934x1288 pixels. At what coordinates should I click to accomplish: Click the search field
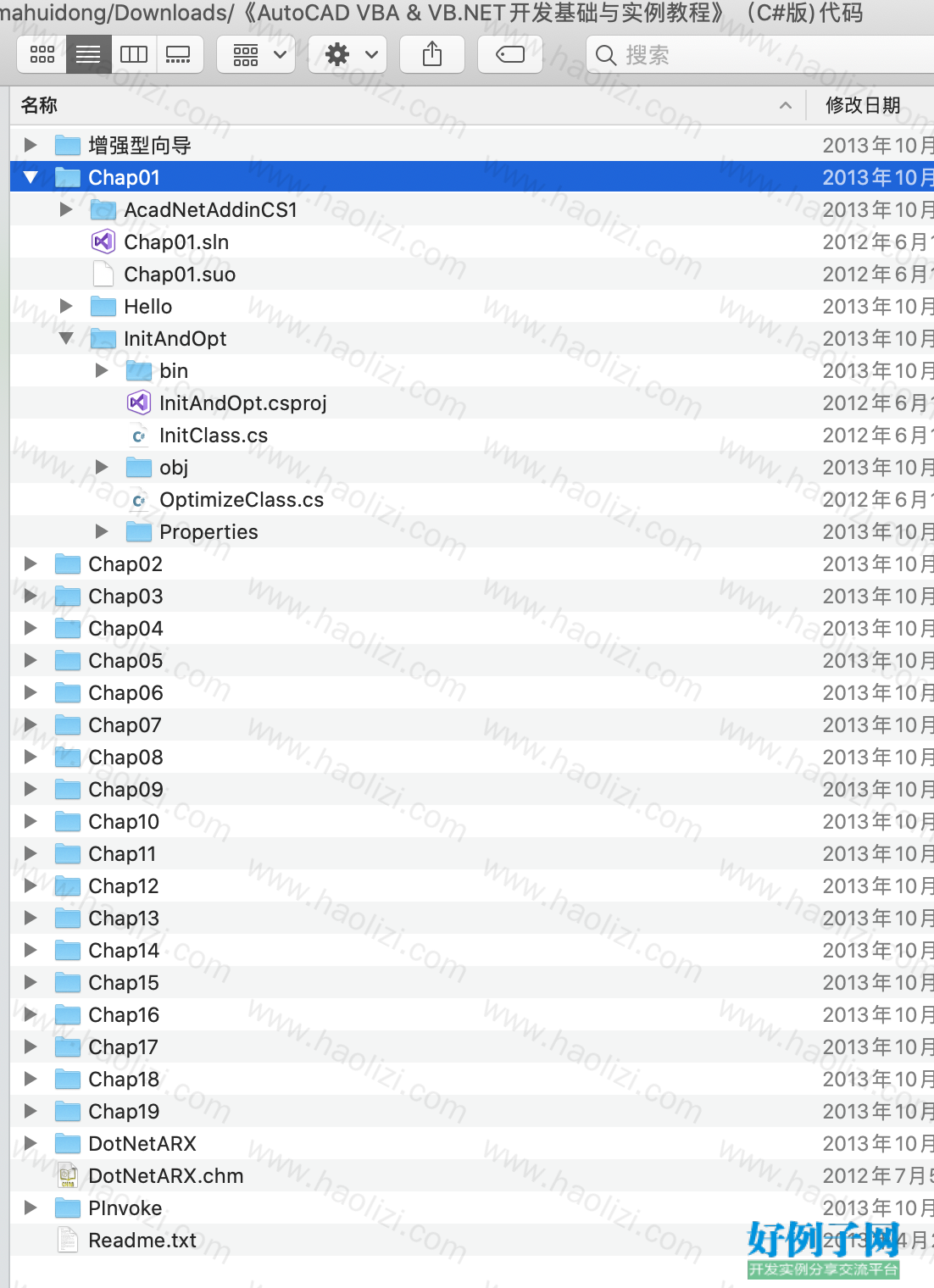coord(759,55)
